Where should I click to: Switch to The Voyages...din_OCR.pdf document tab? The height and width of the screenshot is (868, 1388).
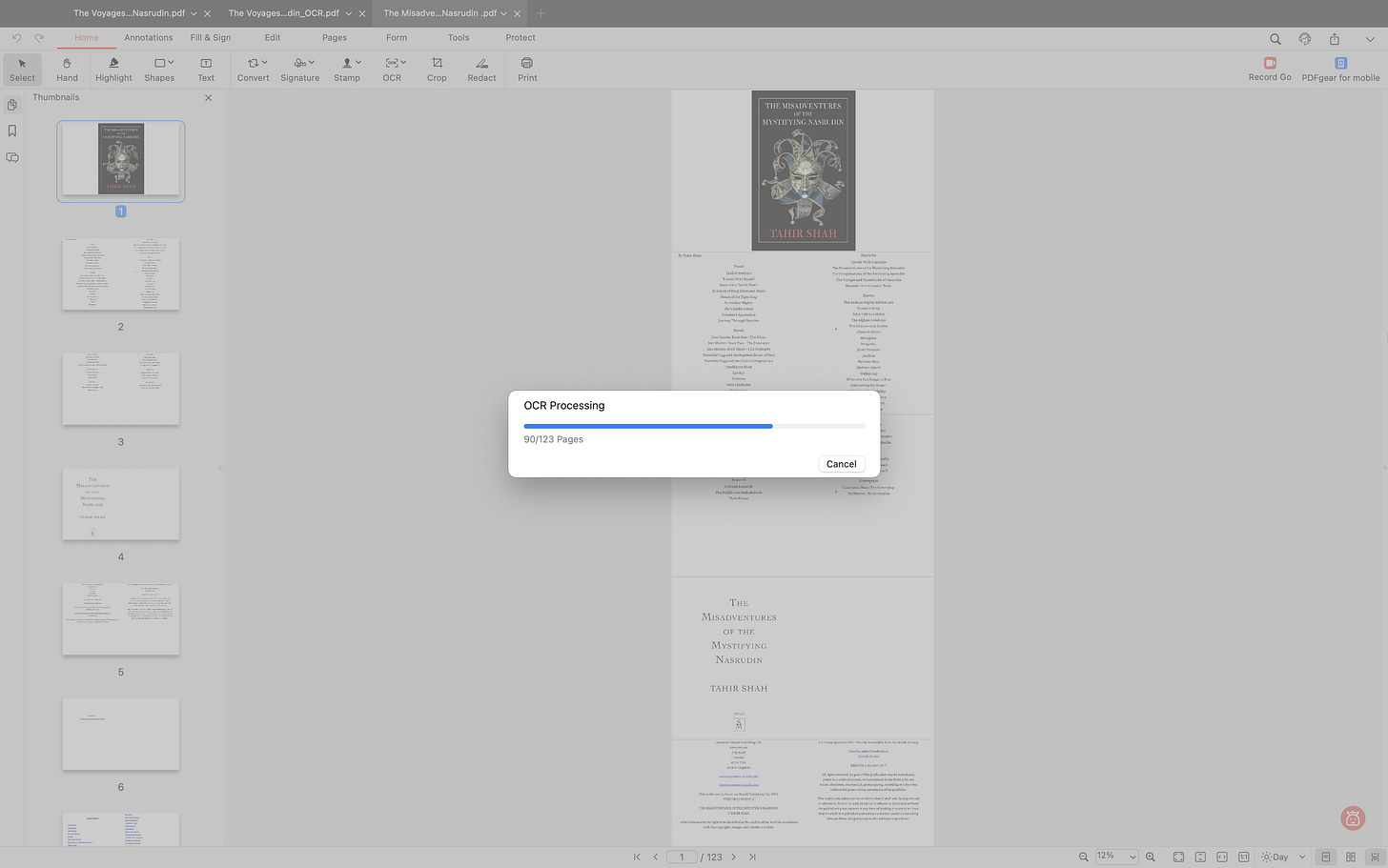pyautogui.click(x=284, y=13)
